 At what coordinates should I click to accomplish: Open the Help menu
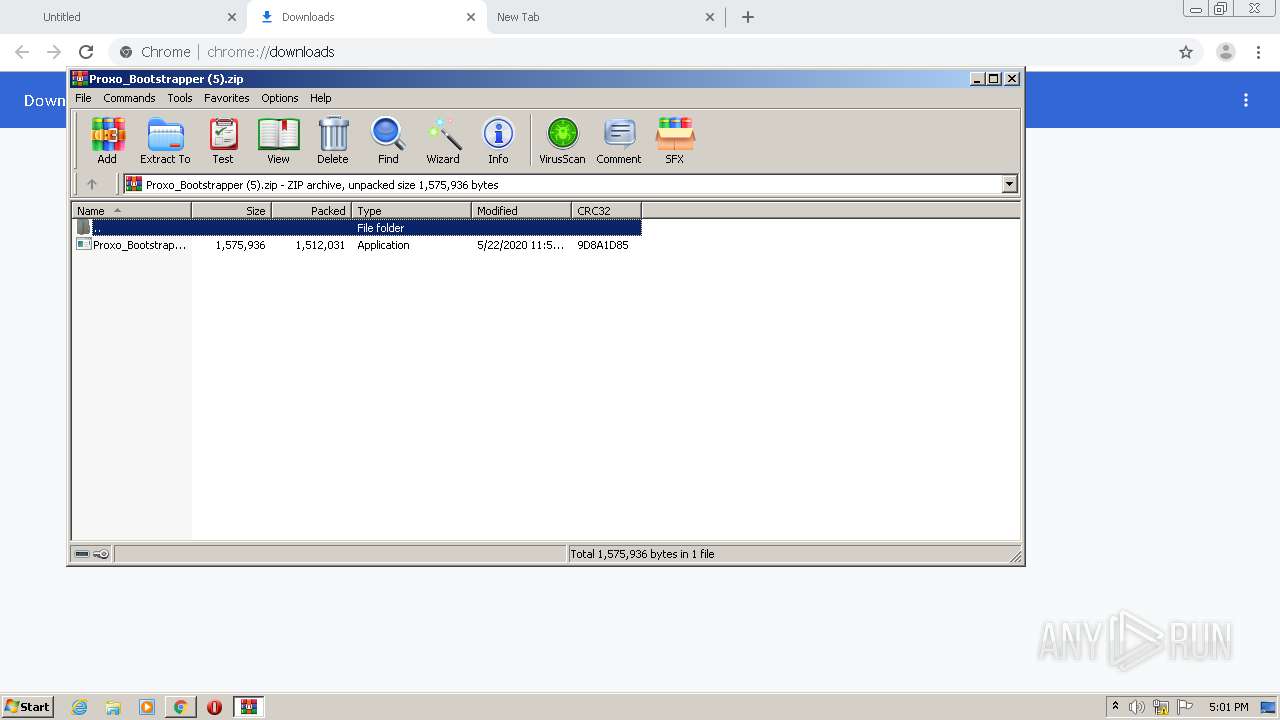coord(320,98)
